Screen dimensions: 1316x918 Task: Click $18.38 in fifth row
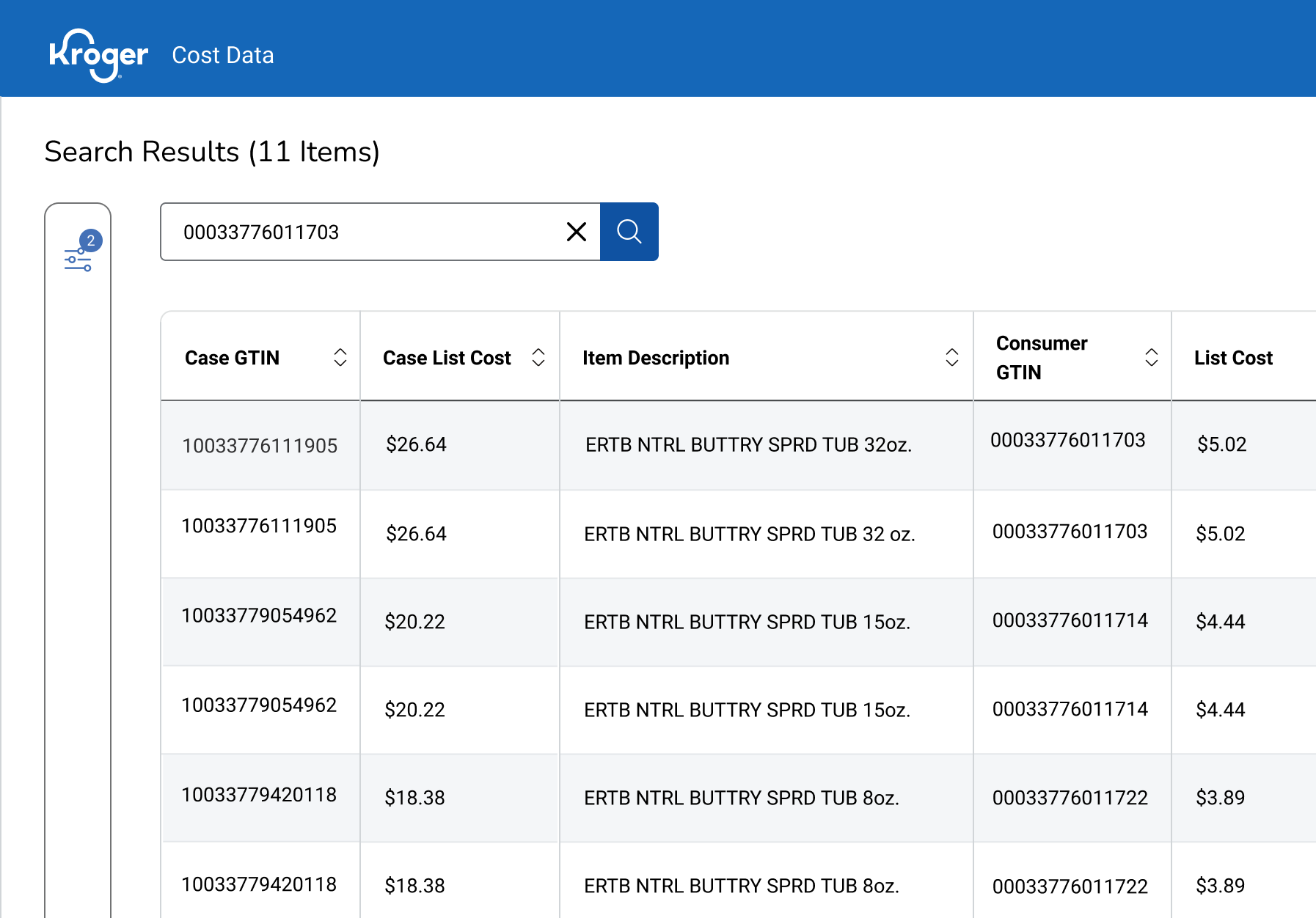tap(414, 798)
